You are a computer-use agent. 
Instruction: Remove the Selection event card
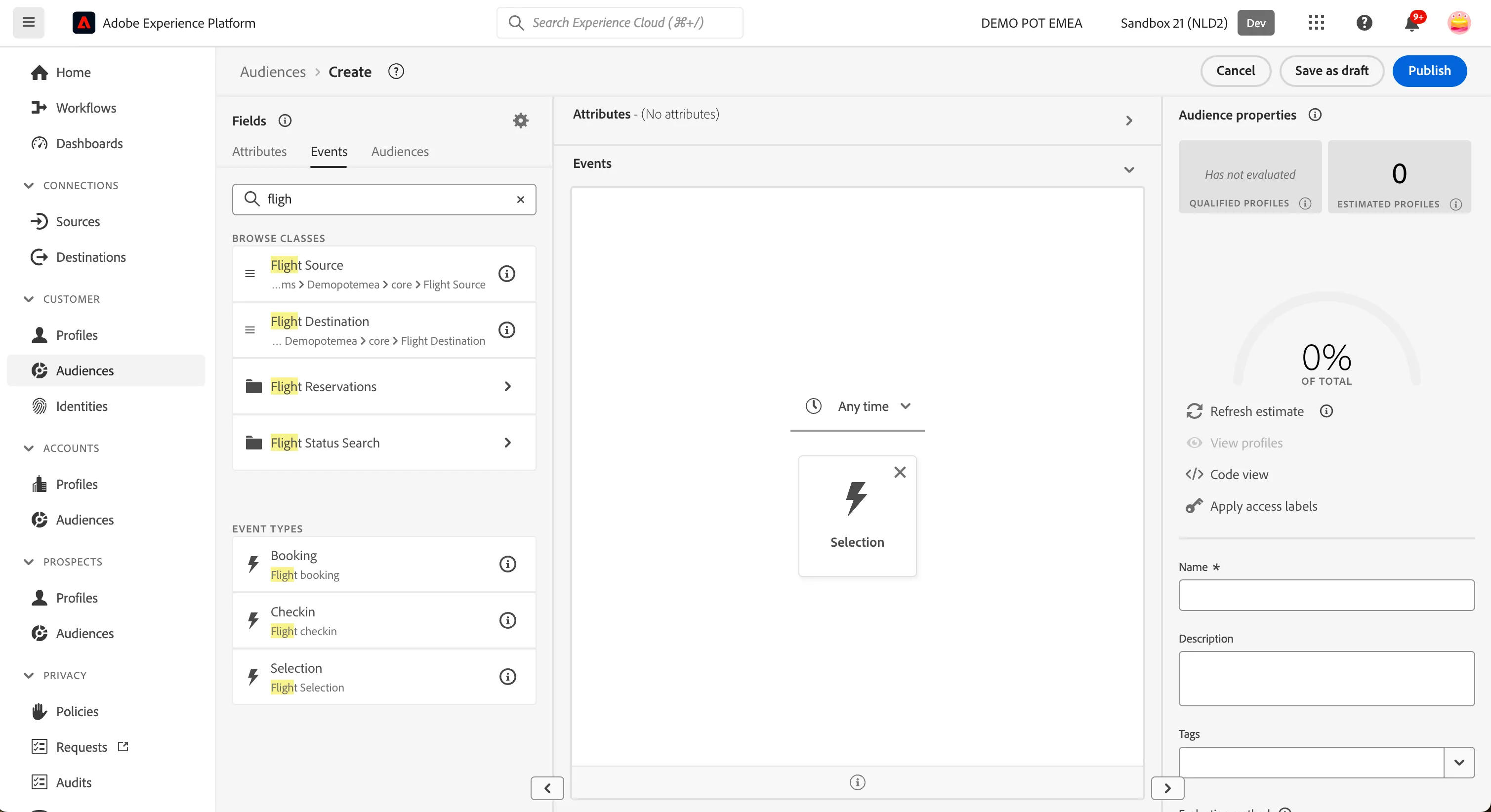[x=900, y=472]
